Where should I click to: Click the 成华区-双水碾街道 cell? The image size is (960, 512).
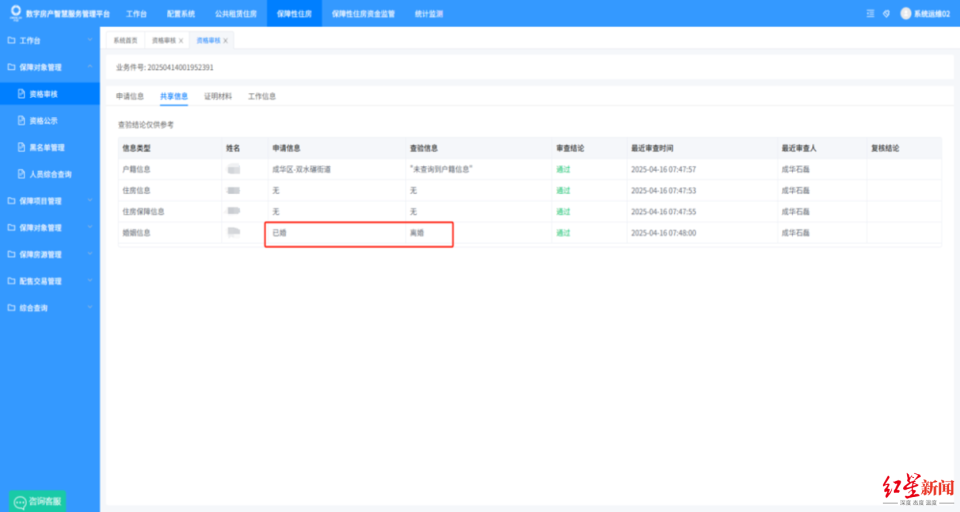301,170
